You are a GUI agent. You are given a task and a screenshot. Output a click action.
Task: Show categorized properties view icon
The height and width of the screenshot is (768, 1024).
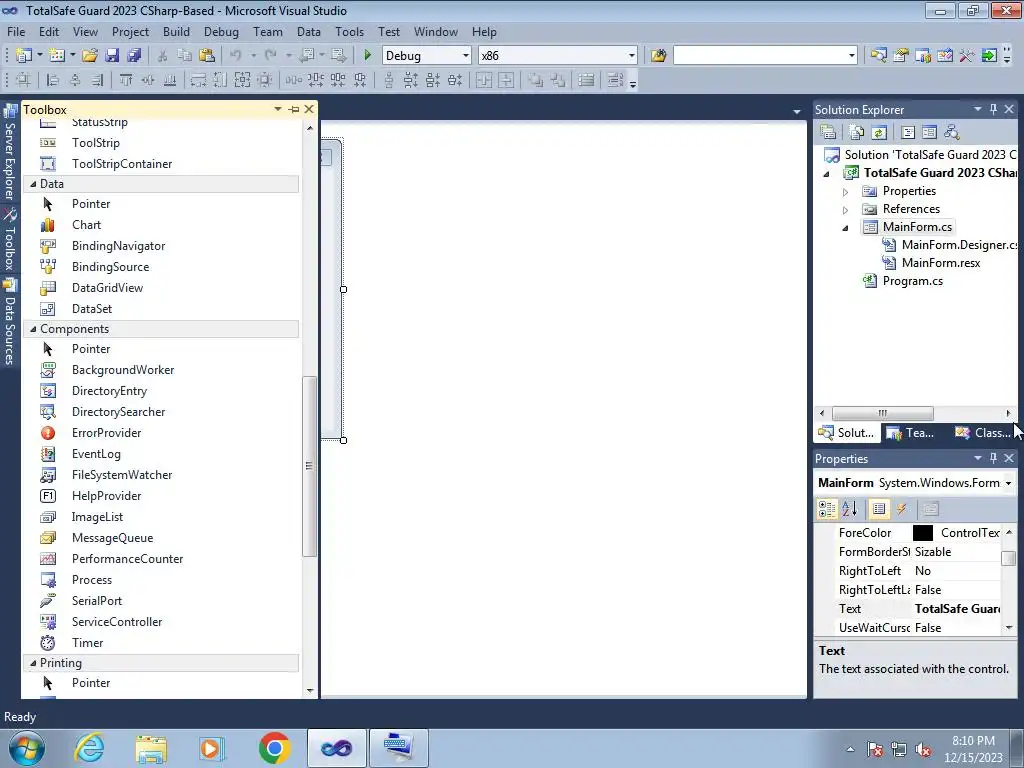pos(827,509)
